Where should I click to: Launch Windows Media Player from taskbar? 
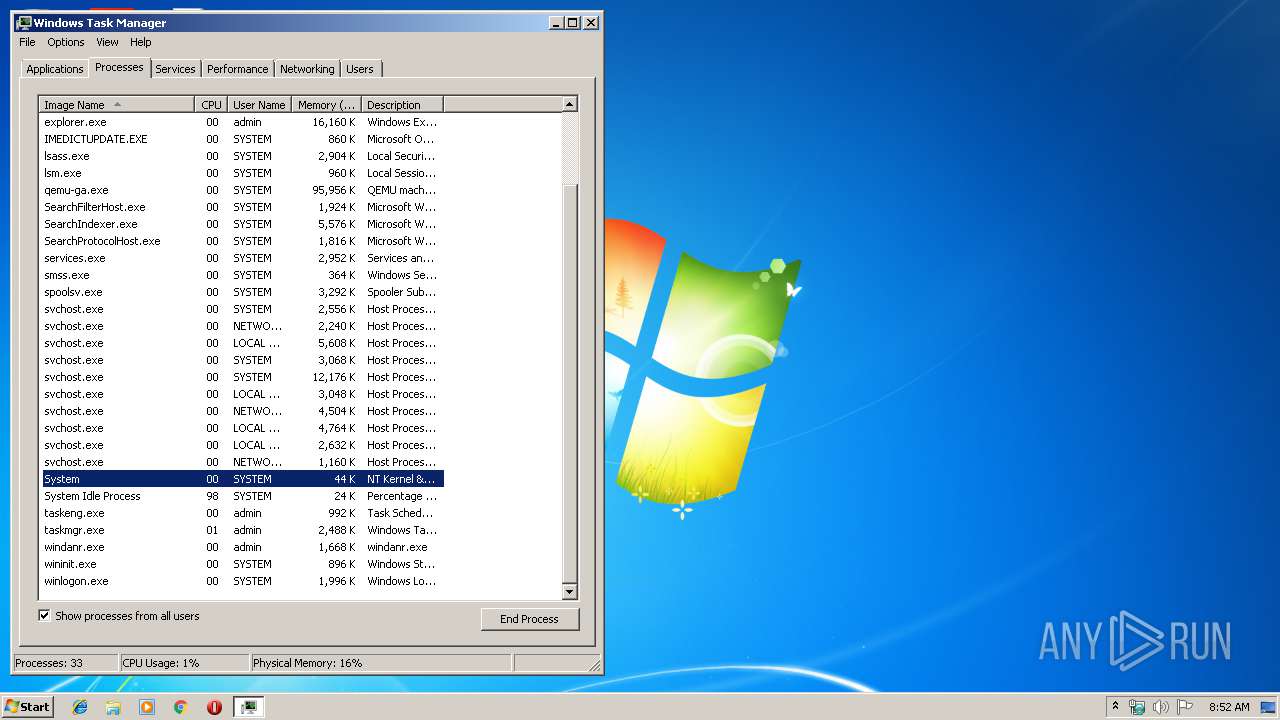coord(147,707)
